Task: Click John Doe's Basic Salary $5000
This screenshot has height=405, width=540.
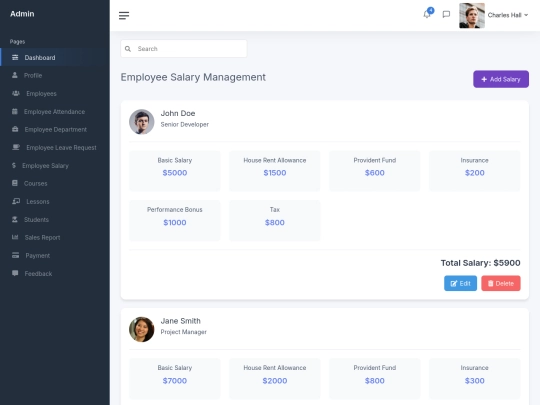Action: coord(175,173)
